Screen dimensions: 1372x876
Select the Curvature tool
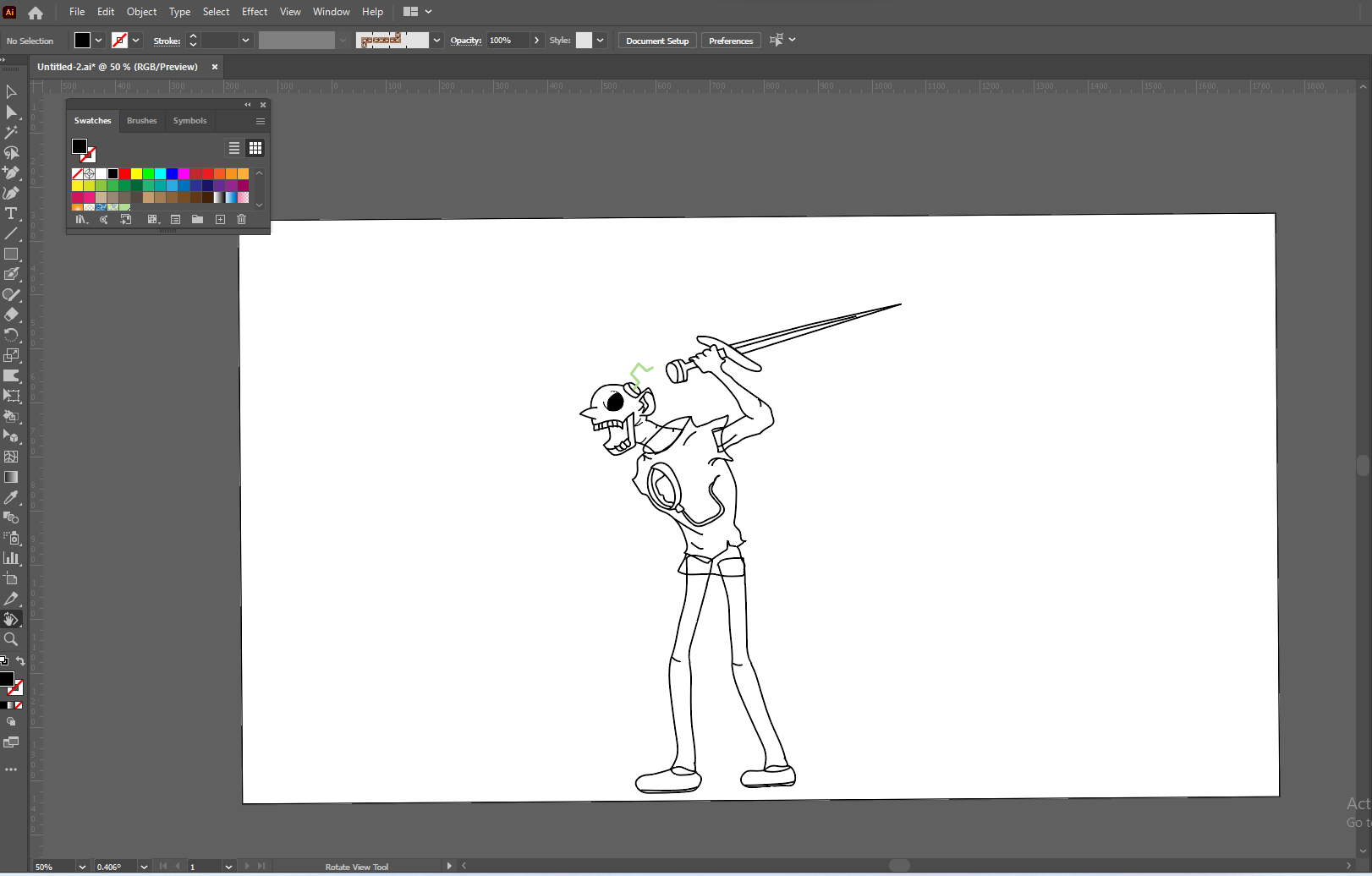(11, 193)
